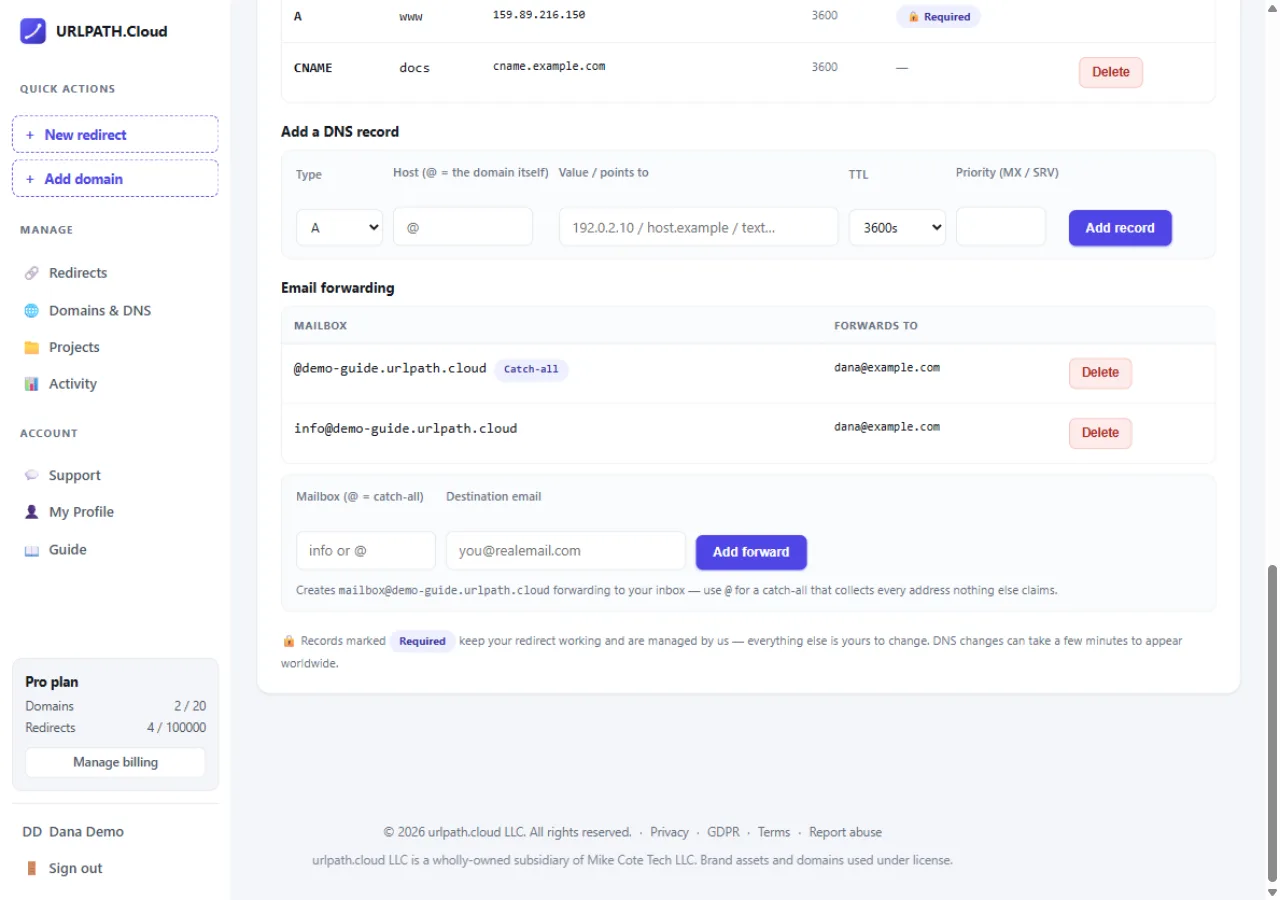1280x900 pixels.
Task: Click the globe icon beside Domains & DNS
Action: coord(31,311)
